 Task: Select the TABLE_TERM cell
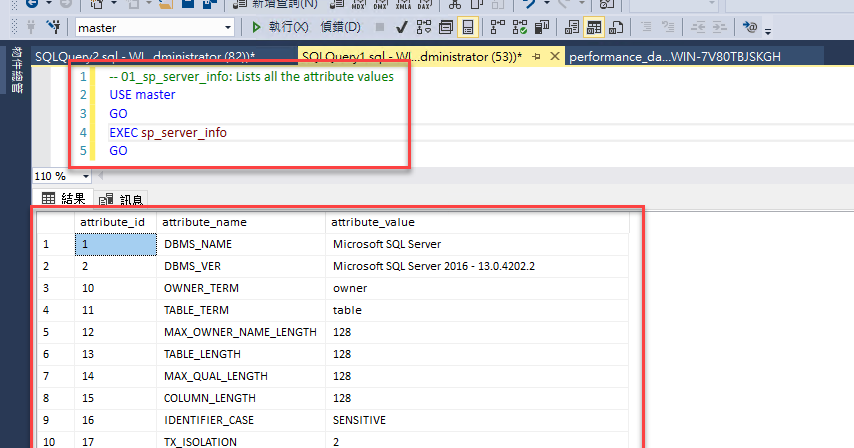[x=241, y=310]
